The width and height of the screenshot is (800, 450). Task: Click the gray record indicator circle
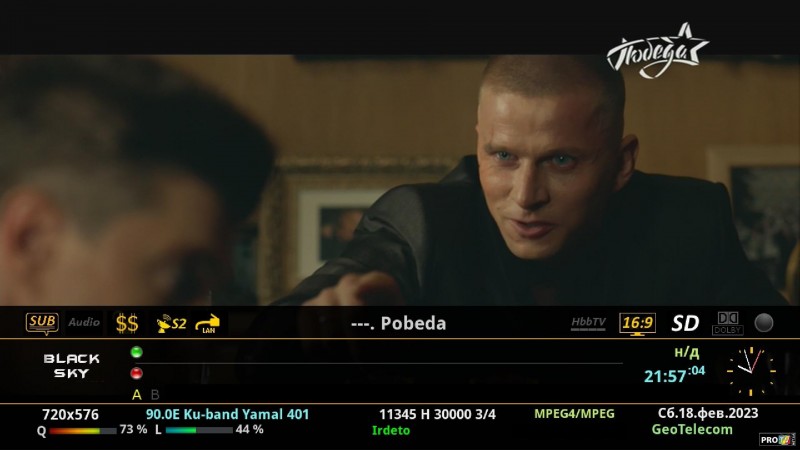point(764,323)
